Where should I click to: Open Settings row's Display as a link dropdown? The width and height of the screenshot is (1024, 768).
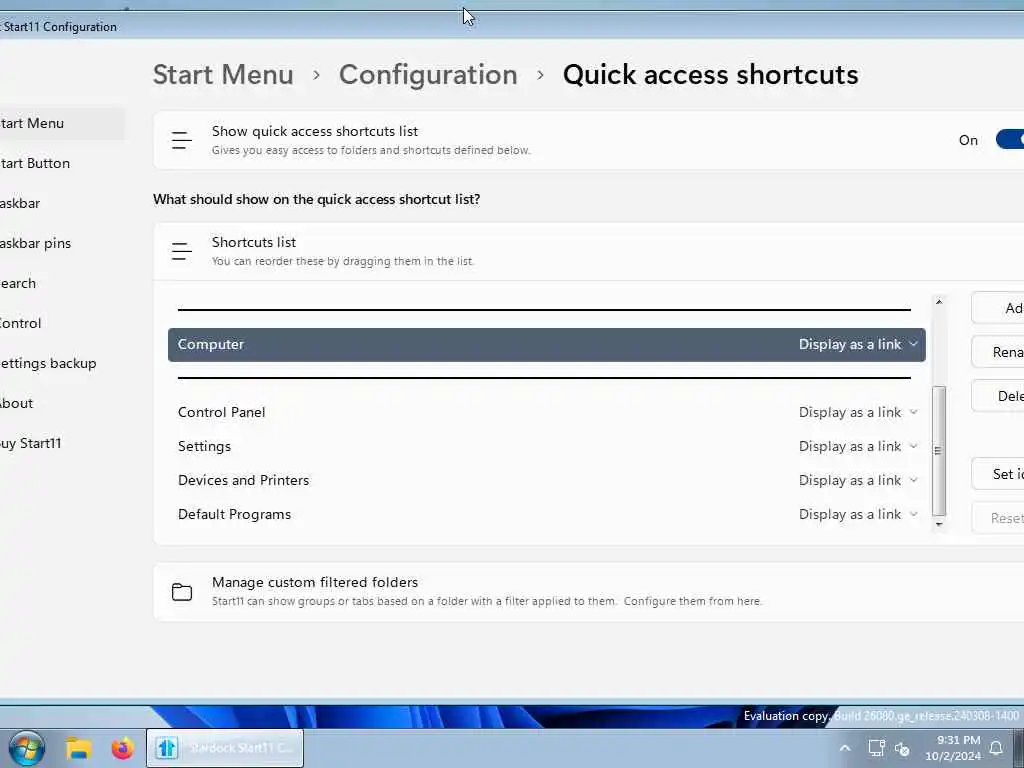[858, 446]
